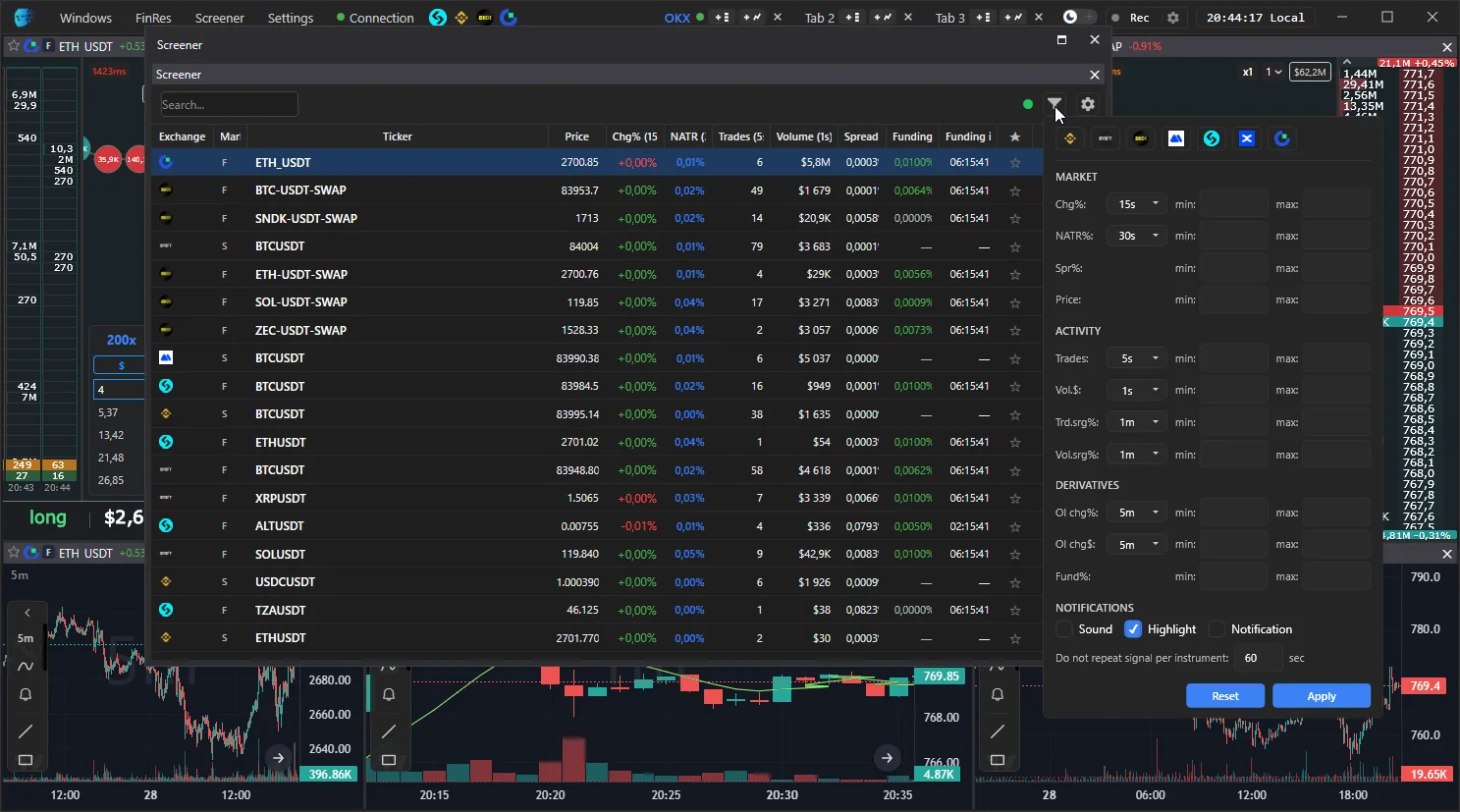Toggle OKX exchange filter in filter panel
This screenshot has width=1460, height=812.
[1141, 138]
